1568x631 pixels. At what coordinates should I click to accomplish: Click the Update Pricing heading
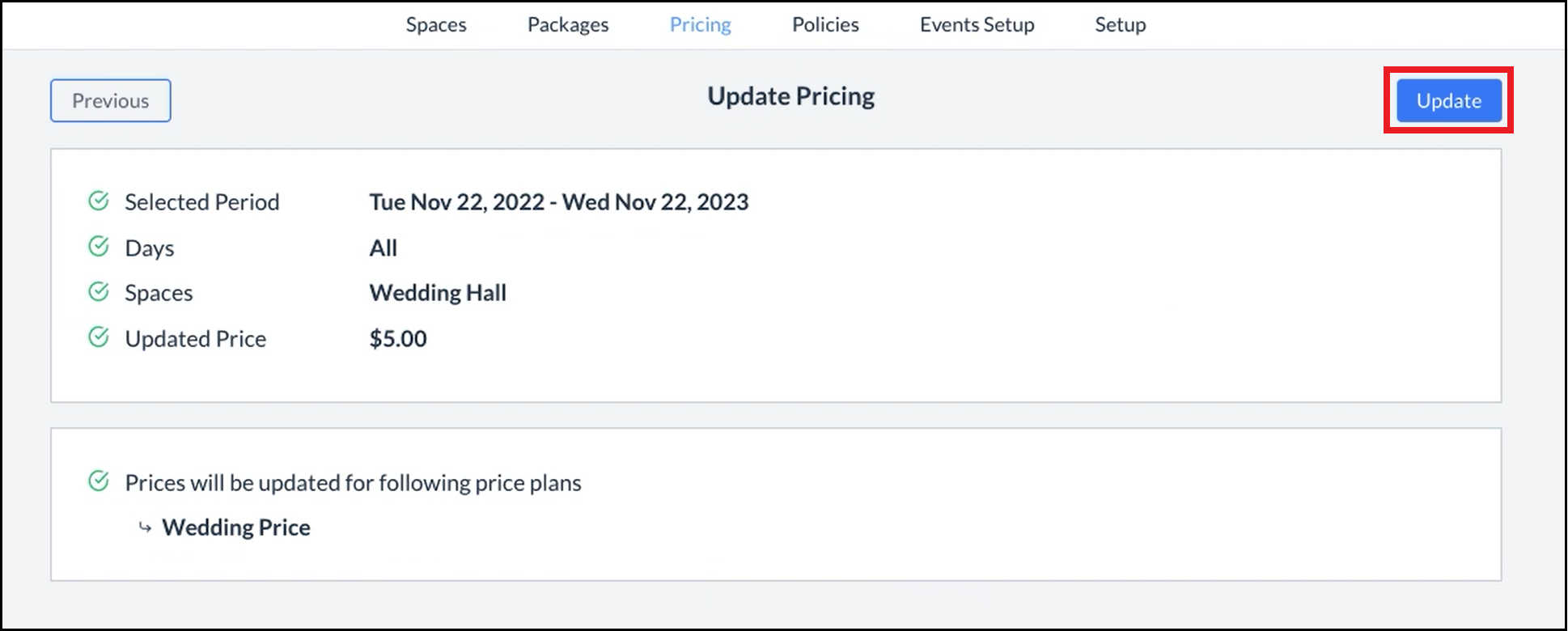click(x=790, y=96)
